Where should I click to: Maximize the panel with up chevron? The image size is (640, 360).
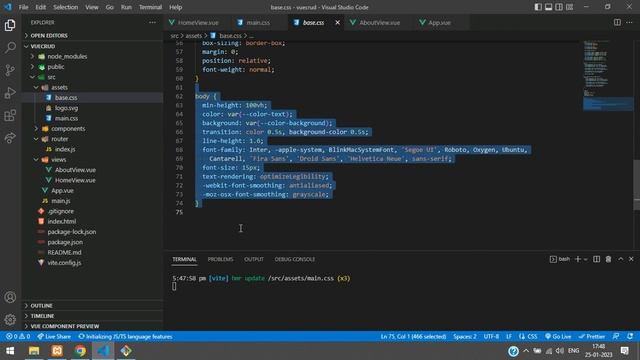point(620,259)
